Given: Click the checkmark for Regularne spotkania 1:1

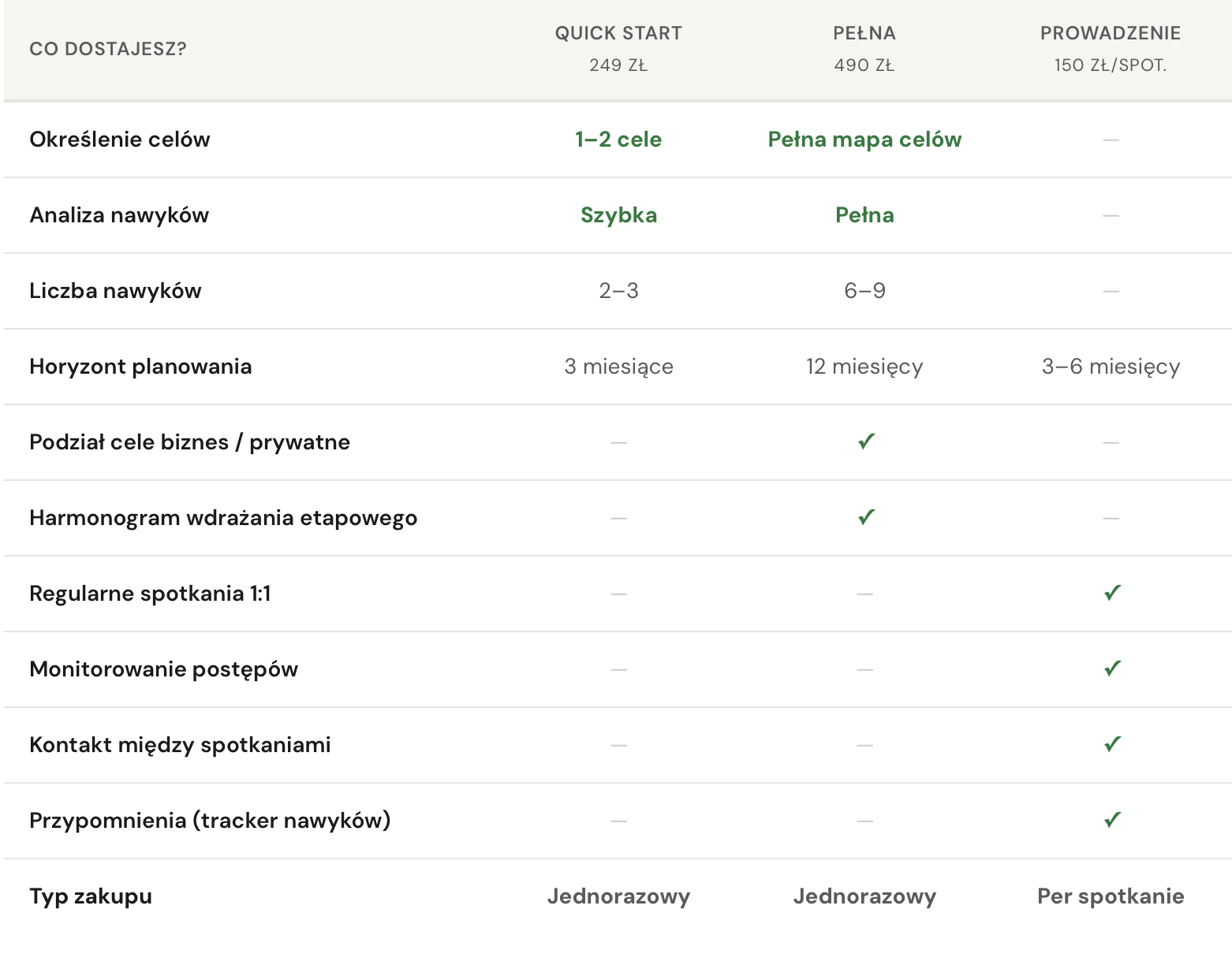Looking at the screenshot, I should tap(1111, 593).
